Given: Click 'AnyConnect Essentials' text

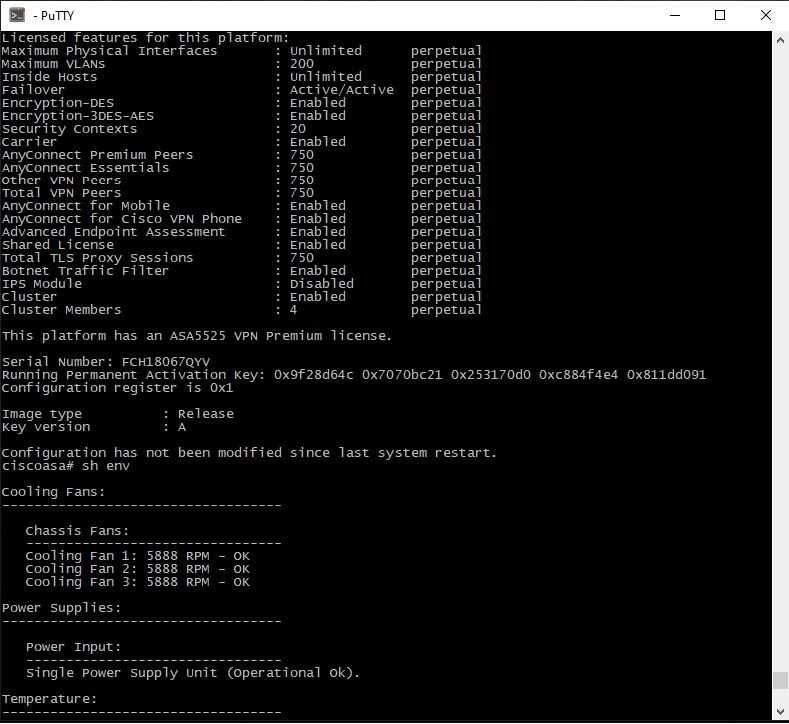Looking at the screenshot, I should click(x=86, y=168).
